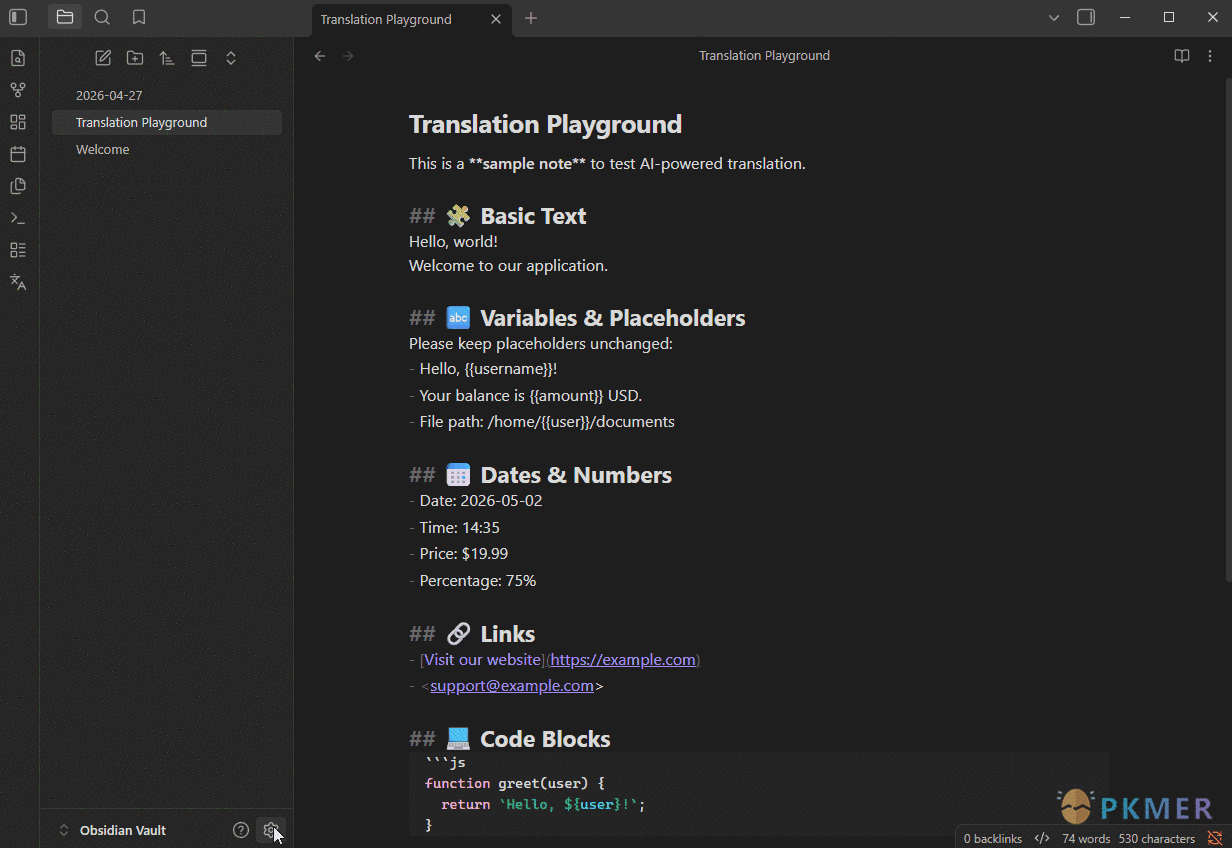
Task: Open the search magnifier icon
Action: (102, 17)
